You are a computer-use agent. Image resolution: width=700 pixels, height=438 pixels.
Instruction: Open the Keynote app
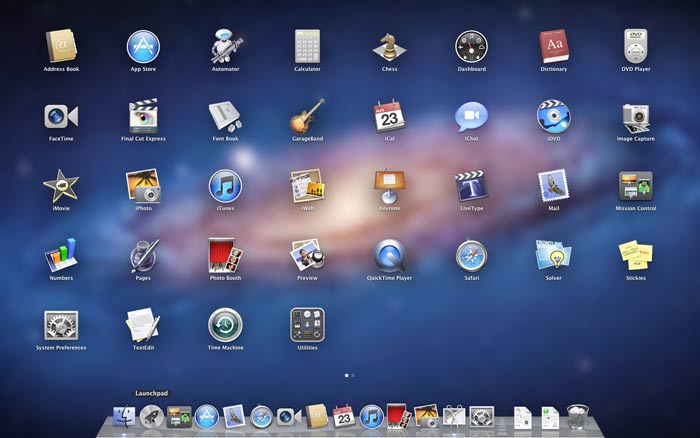(x=389, y=186)
